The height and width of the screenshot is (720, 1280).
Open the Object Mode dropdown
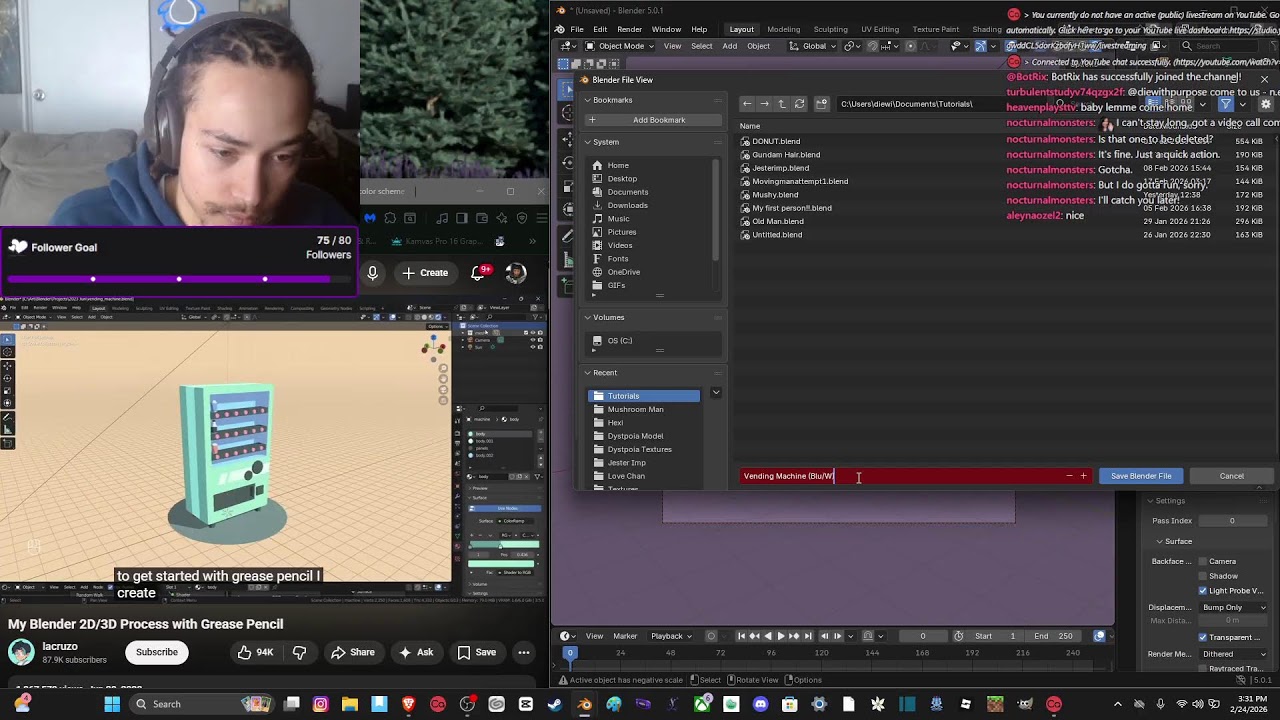pyautogui.click(x=621, y=46)
